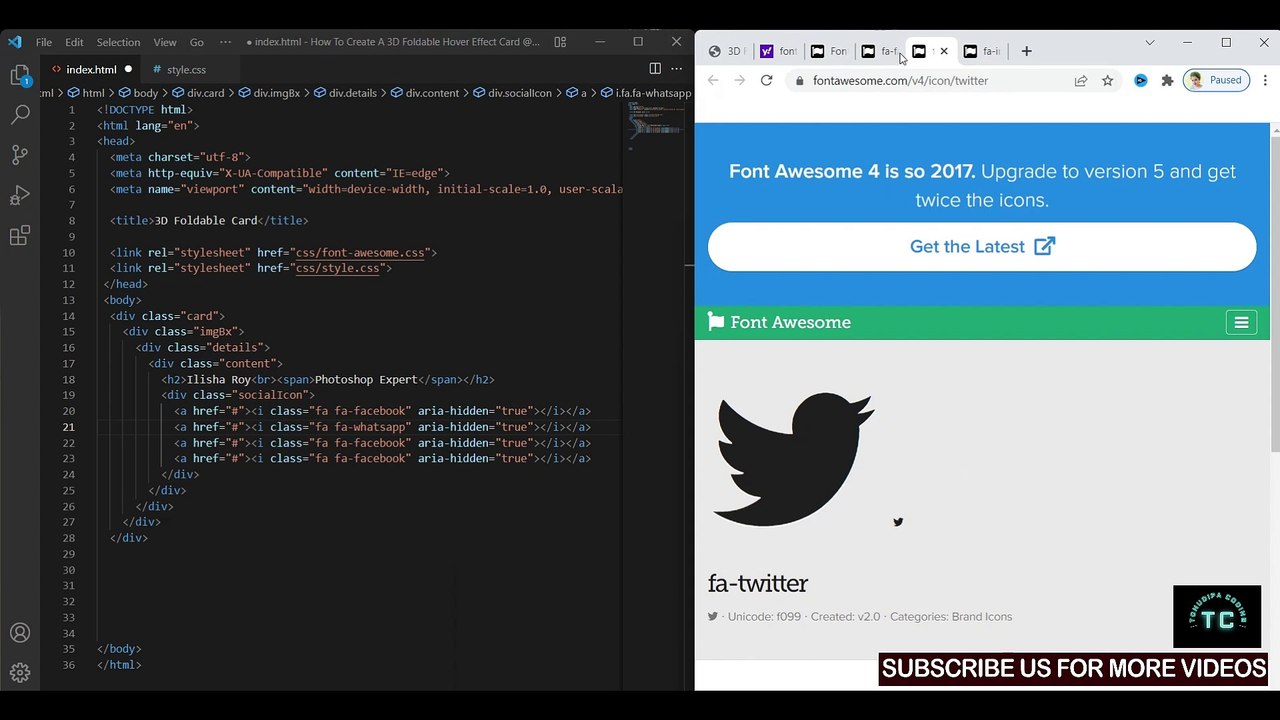Click the 'i.fa.fa-whatsapp' breadcrumb item
The width and height of the screenshot is (1280, 720).
point(646,93)
